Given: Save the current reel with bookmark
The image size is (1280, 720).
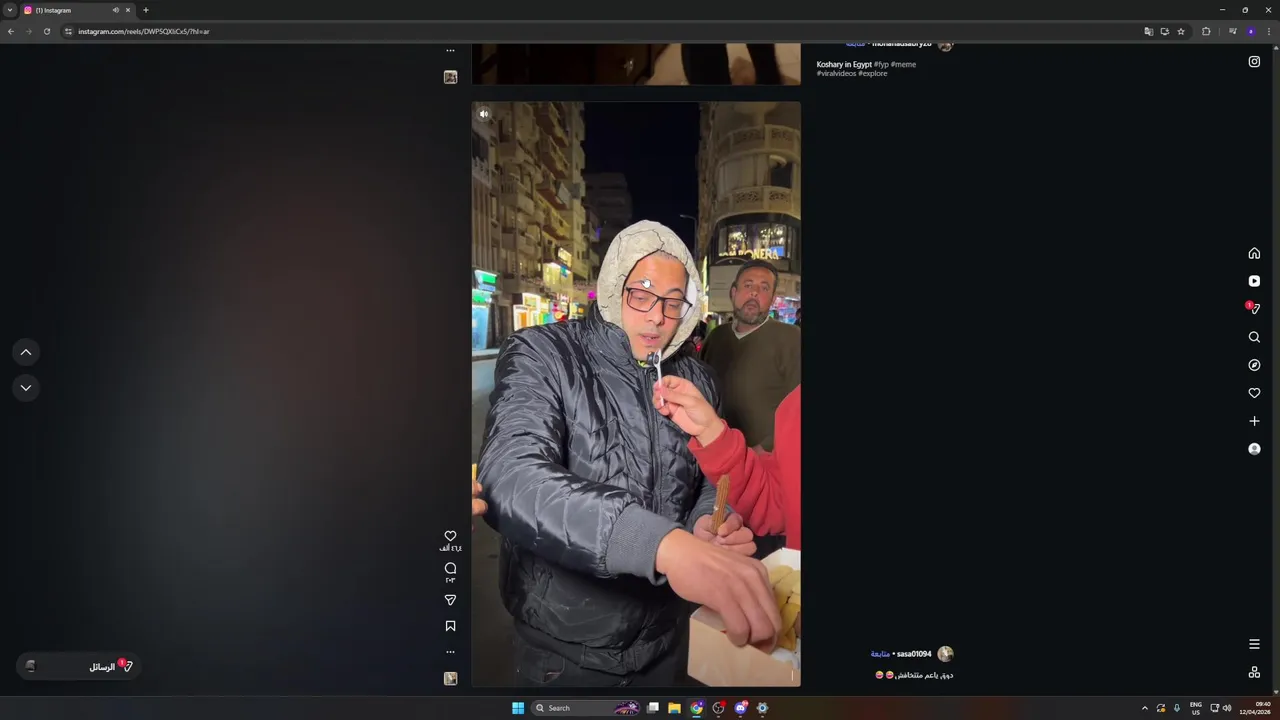Looking at the screenshot, I should [x=450, y=626].
